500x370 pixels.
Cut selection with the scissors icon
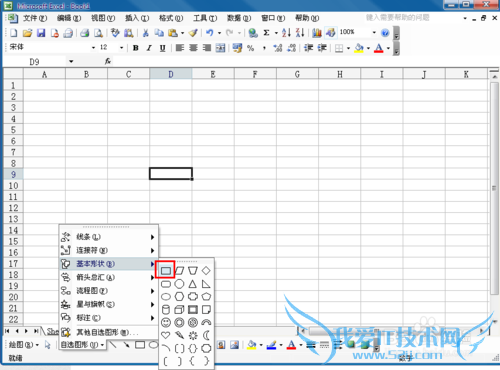click(x=145, y=33)
